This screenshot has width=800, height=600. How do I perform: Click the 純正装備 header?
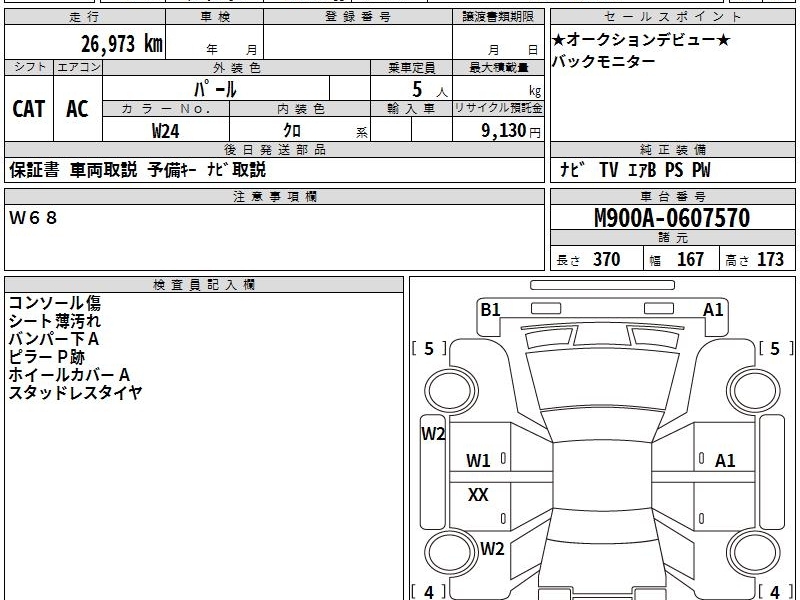[673, 149]
